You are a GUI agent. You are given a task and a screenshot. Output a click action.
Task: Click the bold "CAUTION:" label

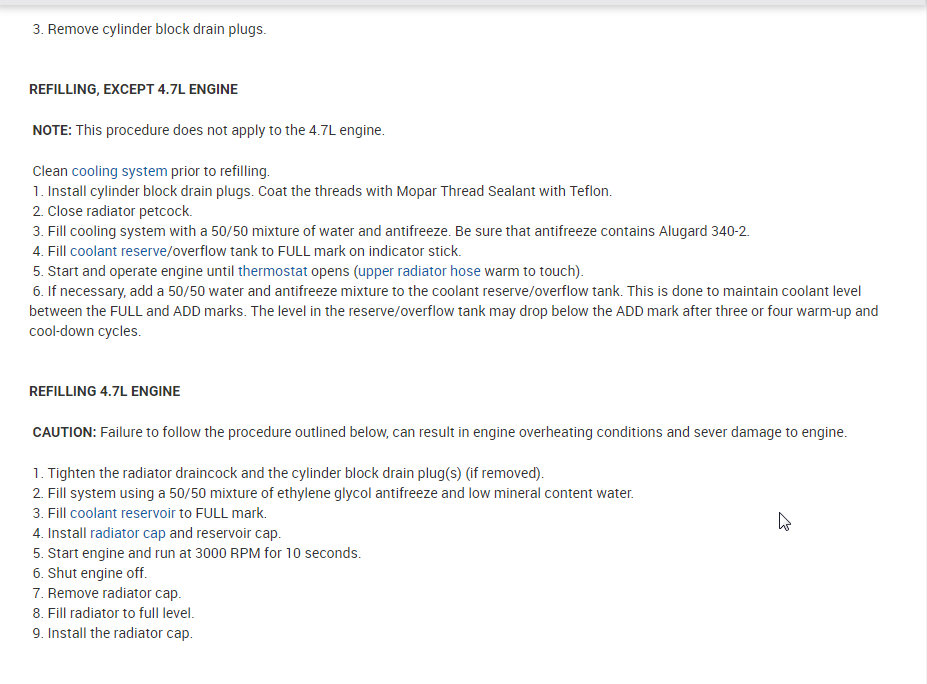(x=64, y=432)
